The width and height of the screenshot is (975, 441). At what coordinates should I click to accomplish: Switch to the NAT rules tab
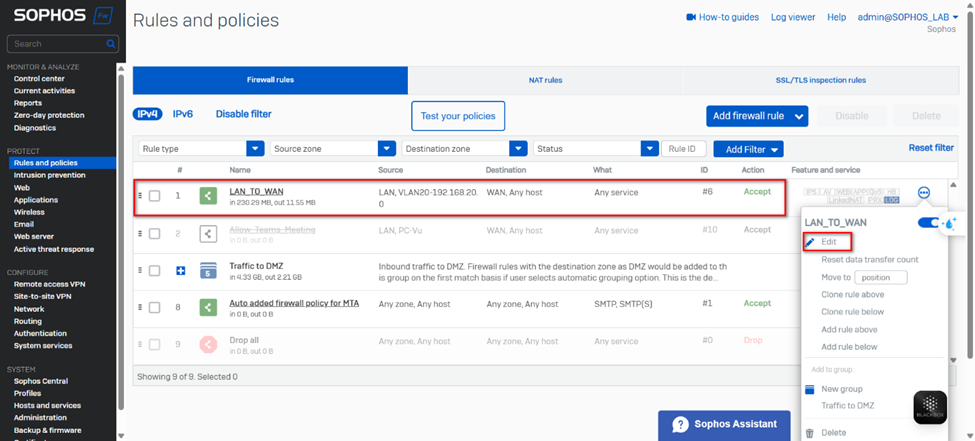click(x=545, y=80)
